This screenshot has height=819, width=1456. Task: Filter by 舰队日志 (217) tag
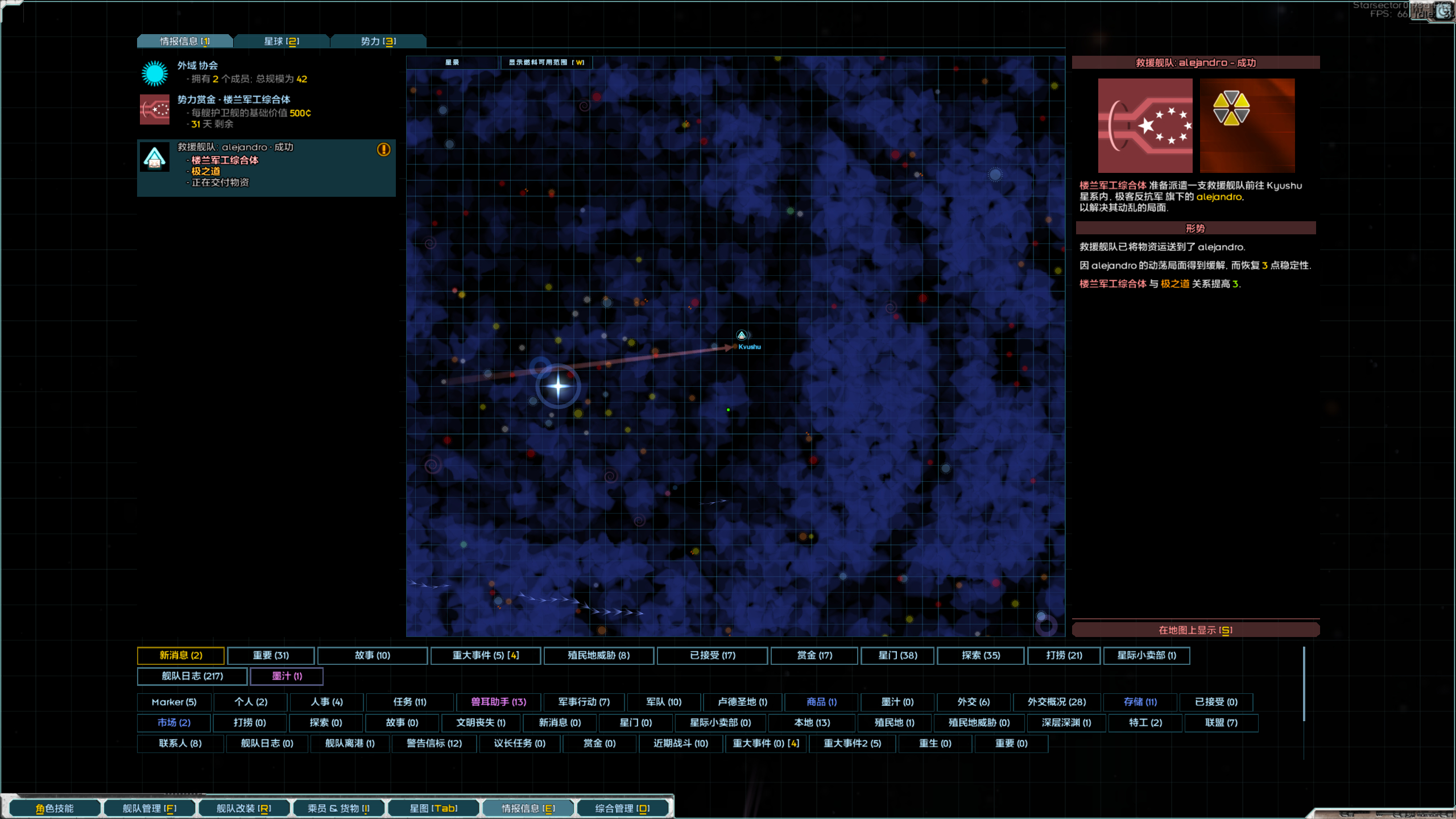click(x=192, y=676)
